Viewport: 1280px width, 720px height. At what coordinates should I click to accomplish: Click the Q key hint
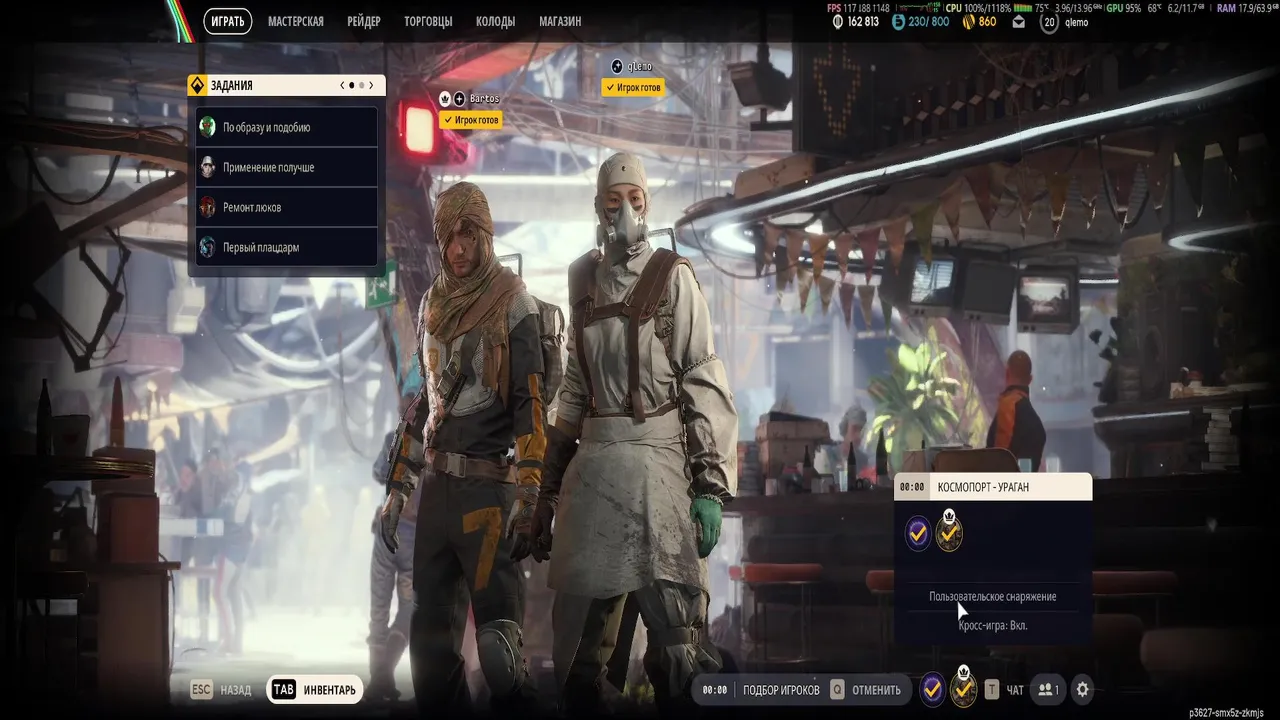coord(837,690)
